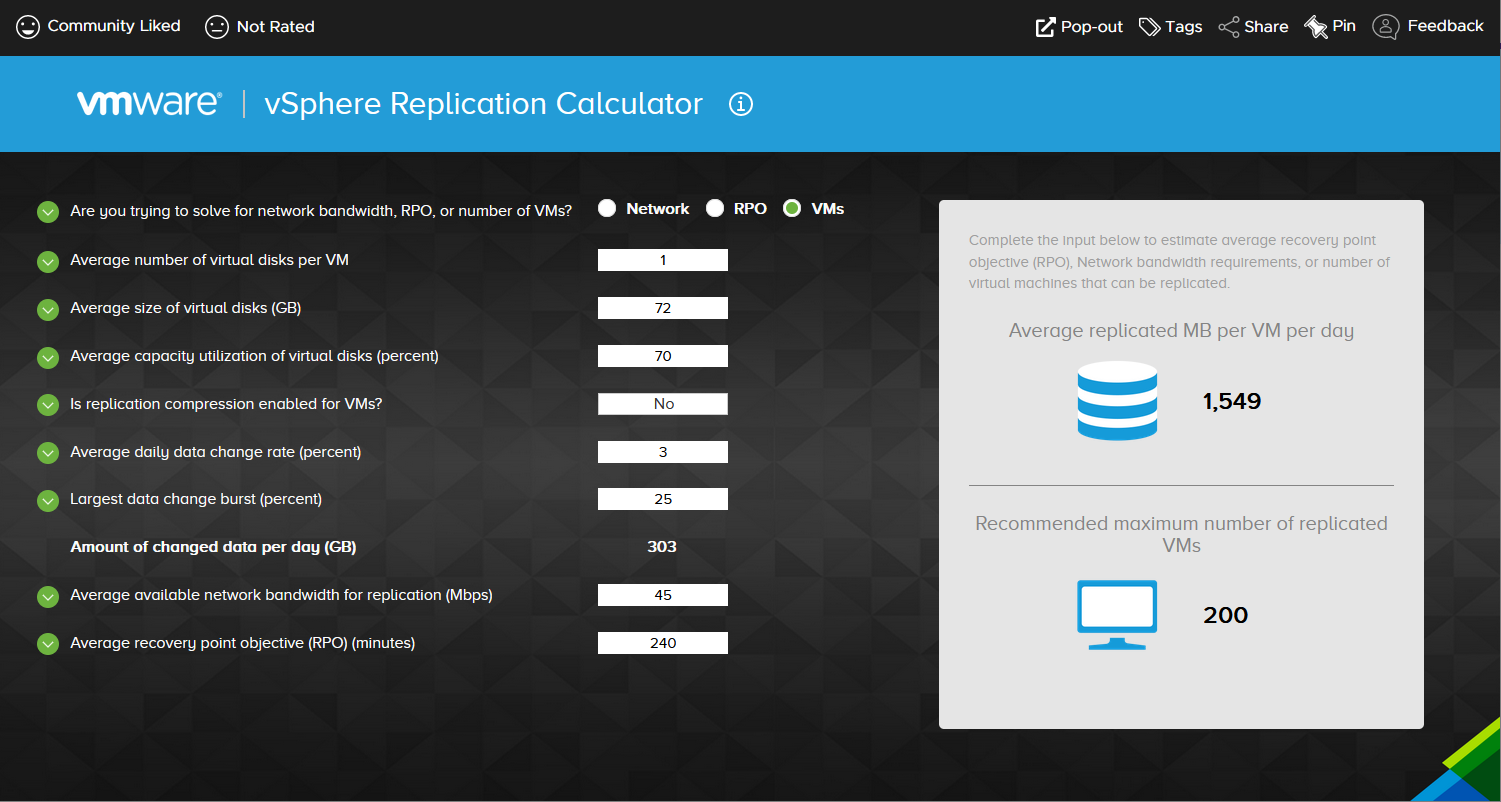Click the info icon beside vSphere Replication Calculator

tap(740, 104)
